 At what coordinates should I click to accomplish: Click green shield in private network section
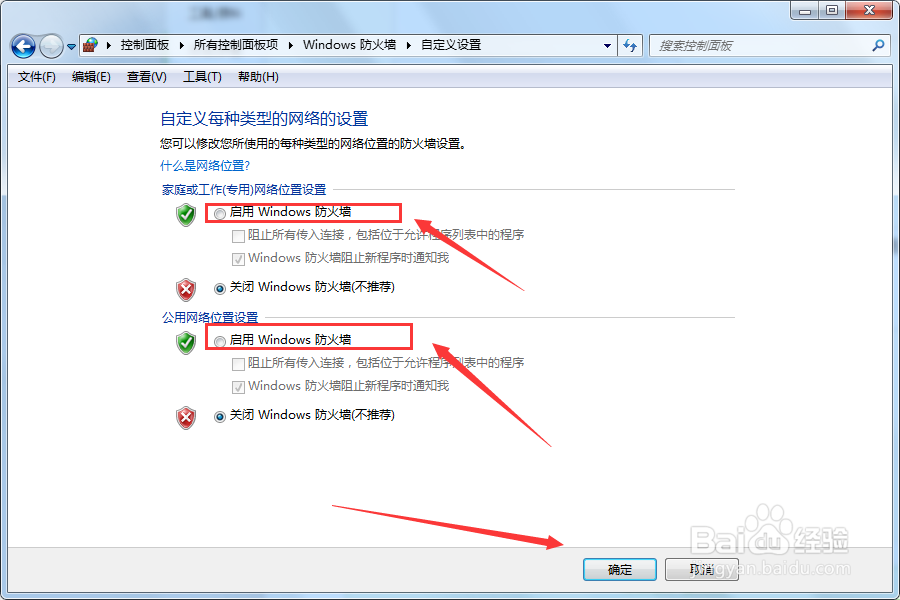point(186,215)
